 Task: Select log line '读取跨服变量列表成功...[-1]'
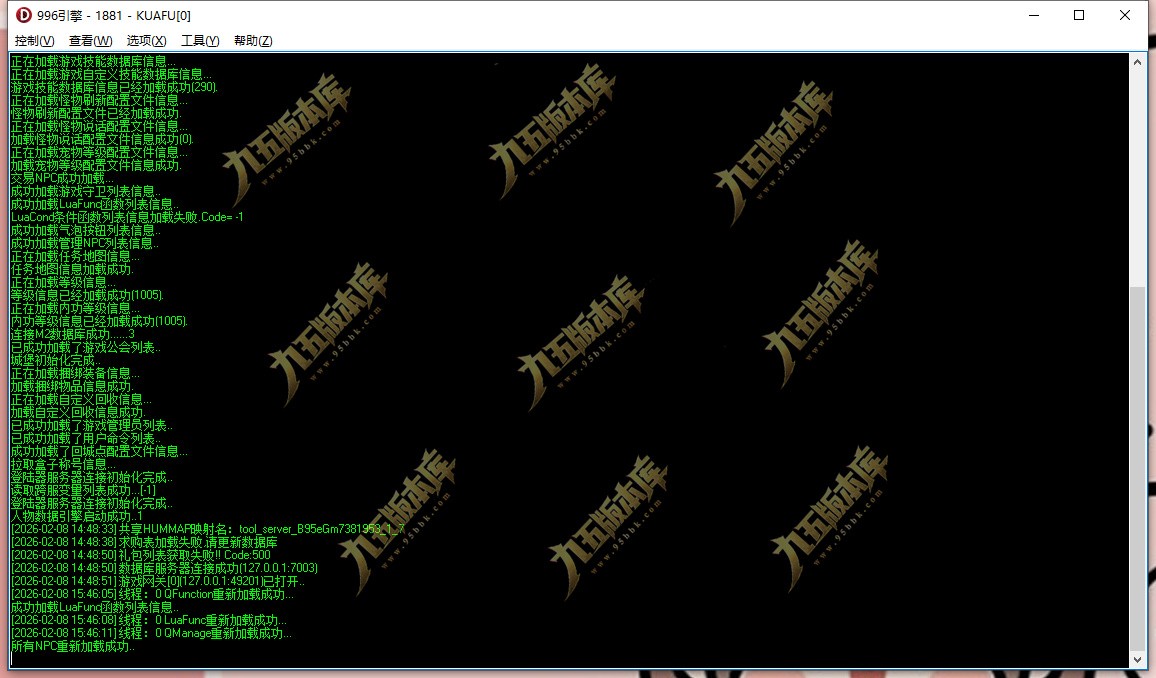(83, 490)
